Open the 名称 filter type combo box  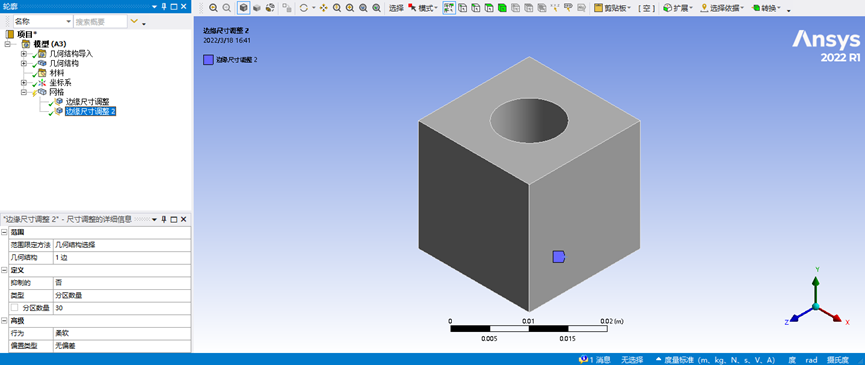43,22
